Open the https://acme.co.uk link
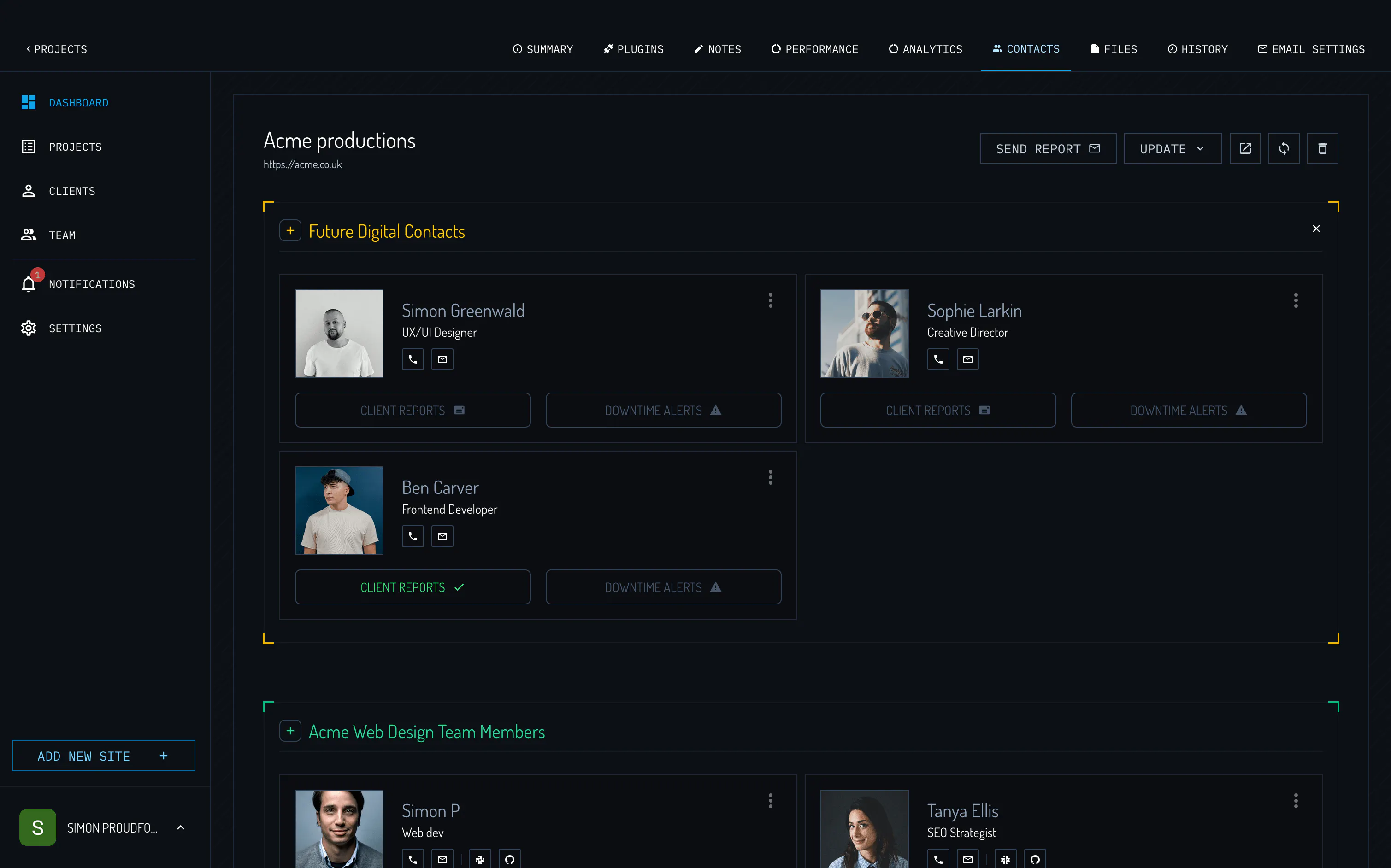This screenshot has height=868, width=1391. pos(302,165)
